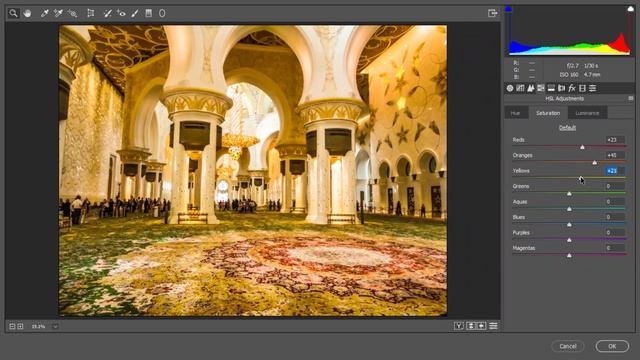Open the Basic panel icon
The image size is (640, 360).
pos(510,88)
